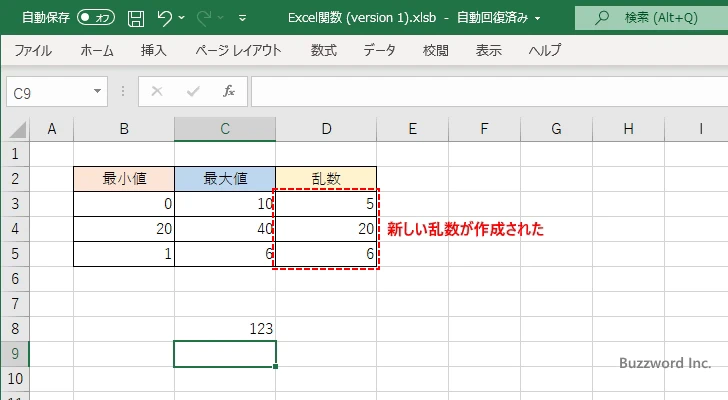The height and width of the screenshot is (400, 728).
Task: Click the blue 最大値 header cell
Action: click(225, 179)
